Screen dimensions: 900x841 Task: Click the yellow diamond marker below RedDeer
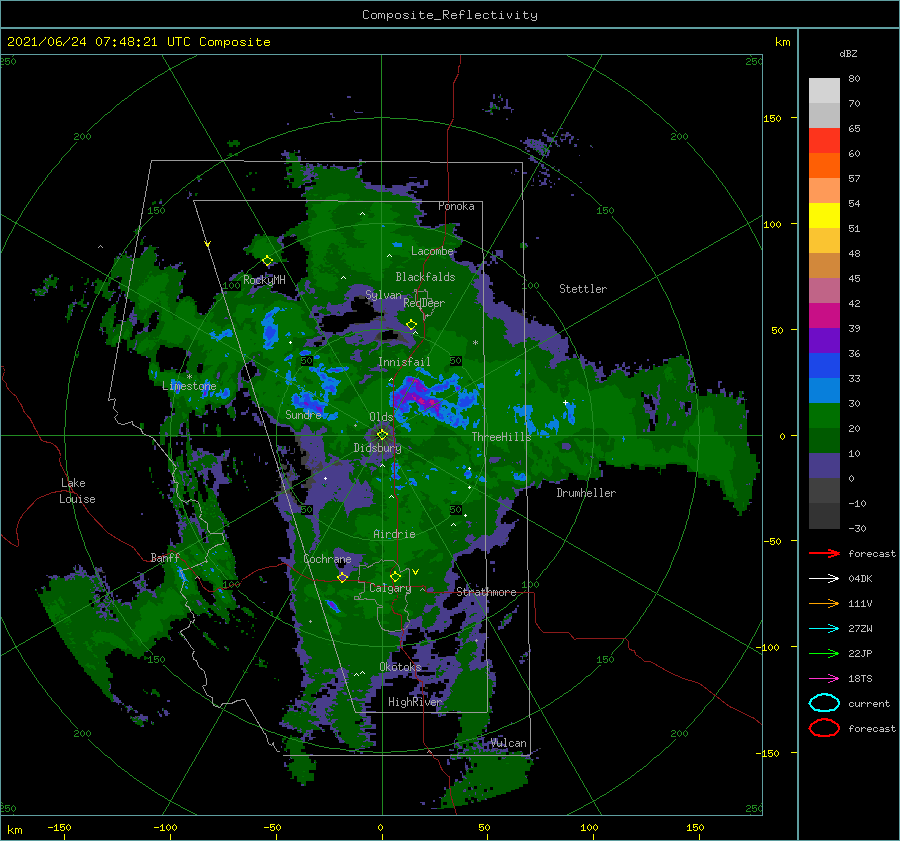(x=412, y=325)
